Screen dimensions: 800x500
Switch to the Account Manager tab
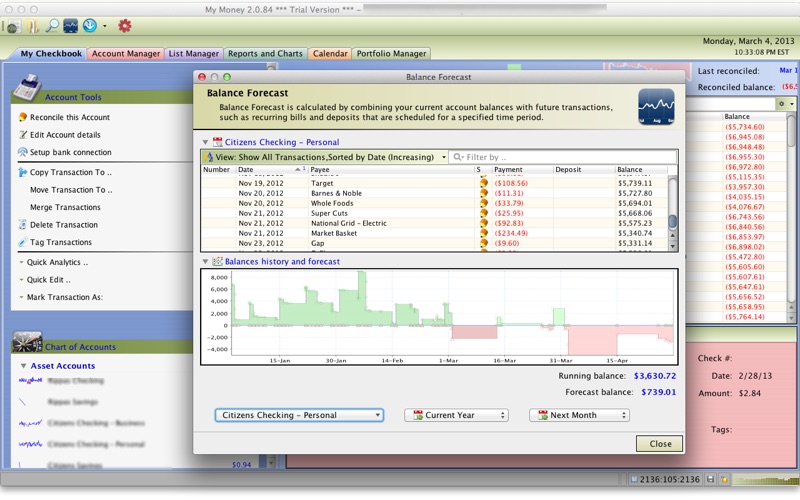point(126,53)
